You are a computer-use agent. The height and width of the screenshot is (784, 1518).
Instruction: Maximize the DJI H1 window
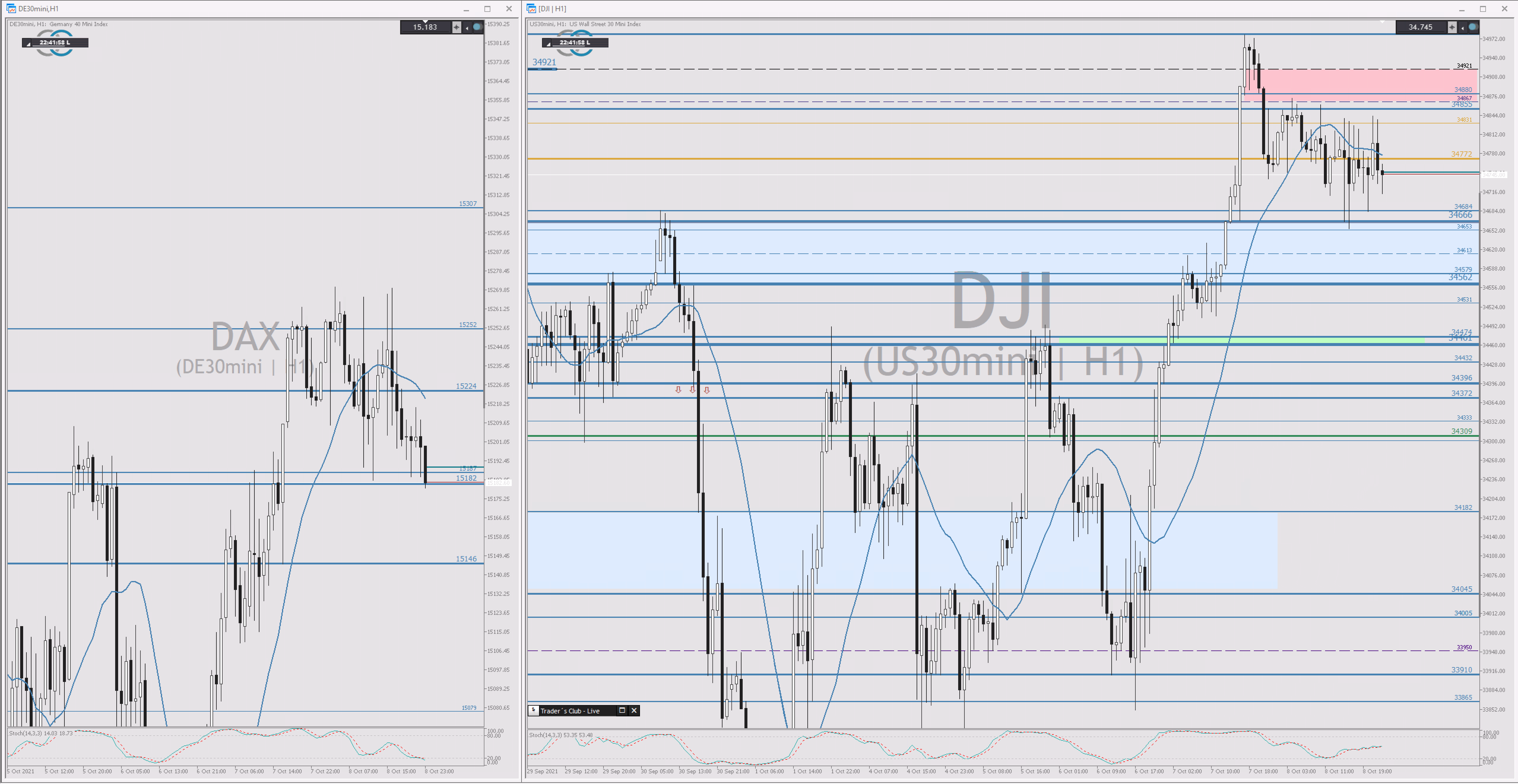pos(1483,9)
